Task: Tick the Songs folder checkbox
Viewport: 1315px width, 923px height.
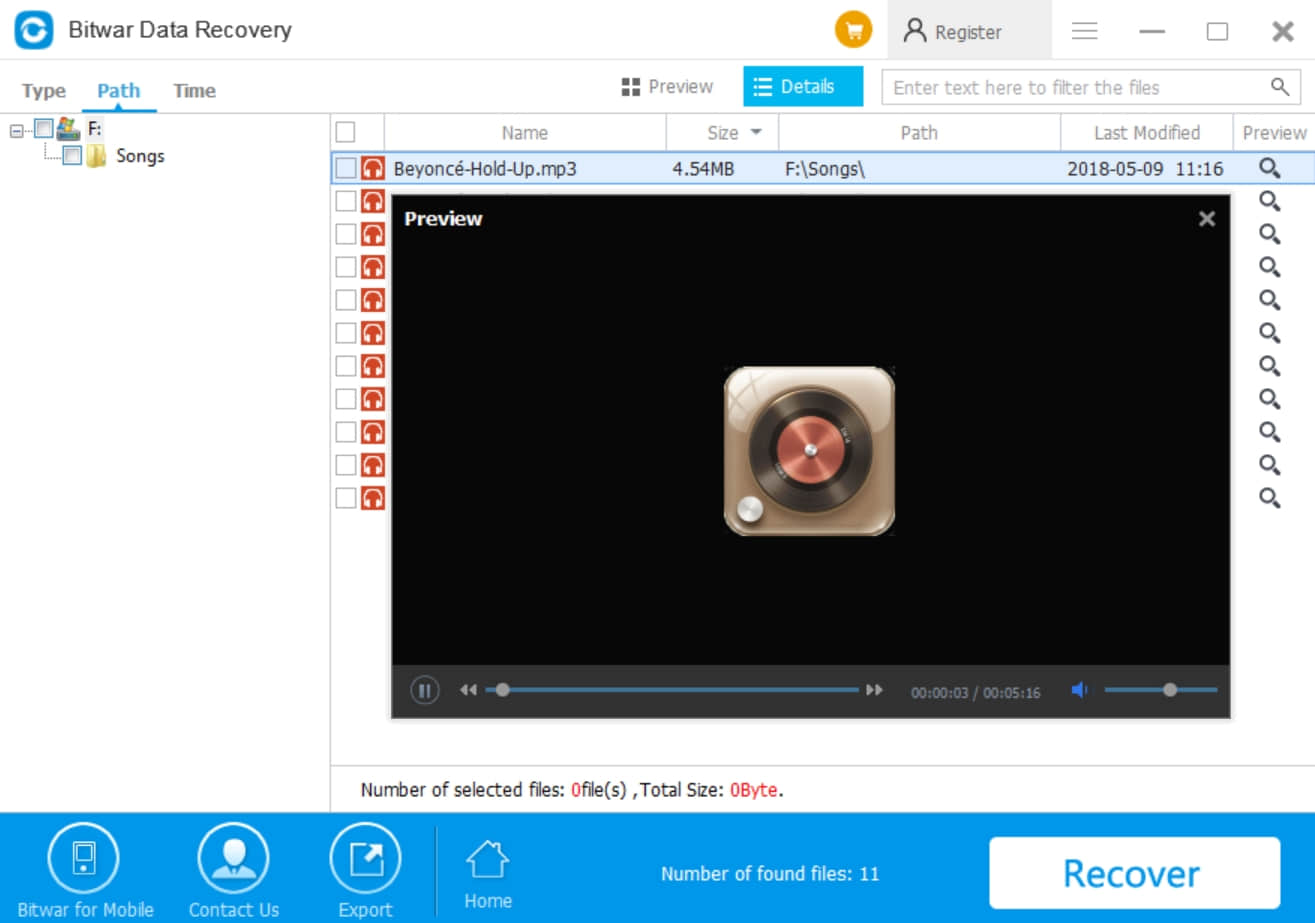Action: 72,156
